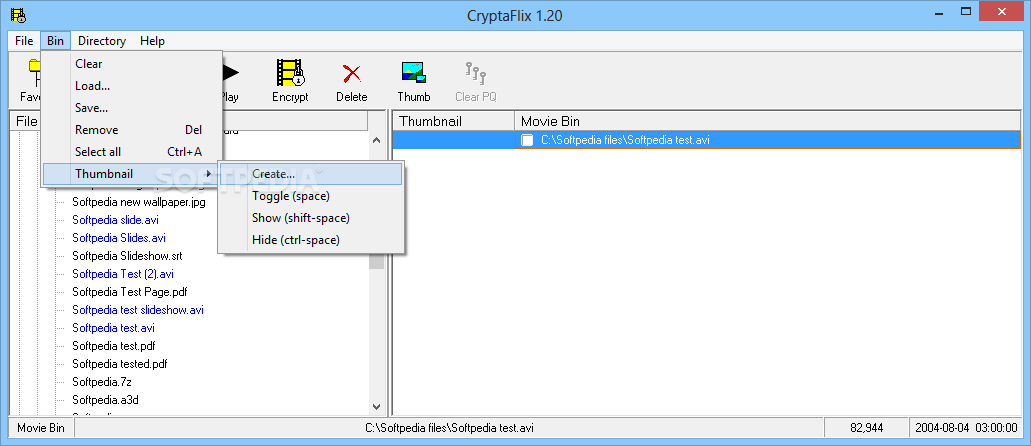Click status bar file size 82,944
Image resolution: width=1031 pixels, height=446 pixels.
pos(866,428)
